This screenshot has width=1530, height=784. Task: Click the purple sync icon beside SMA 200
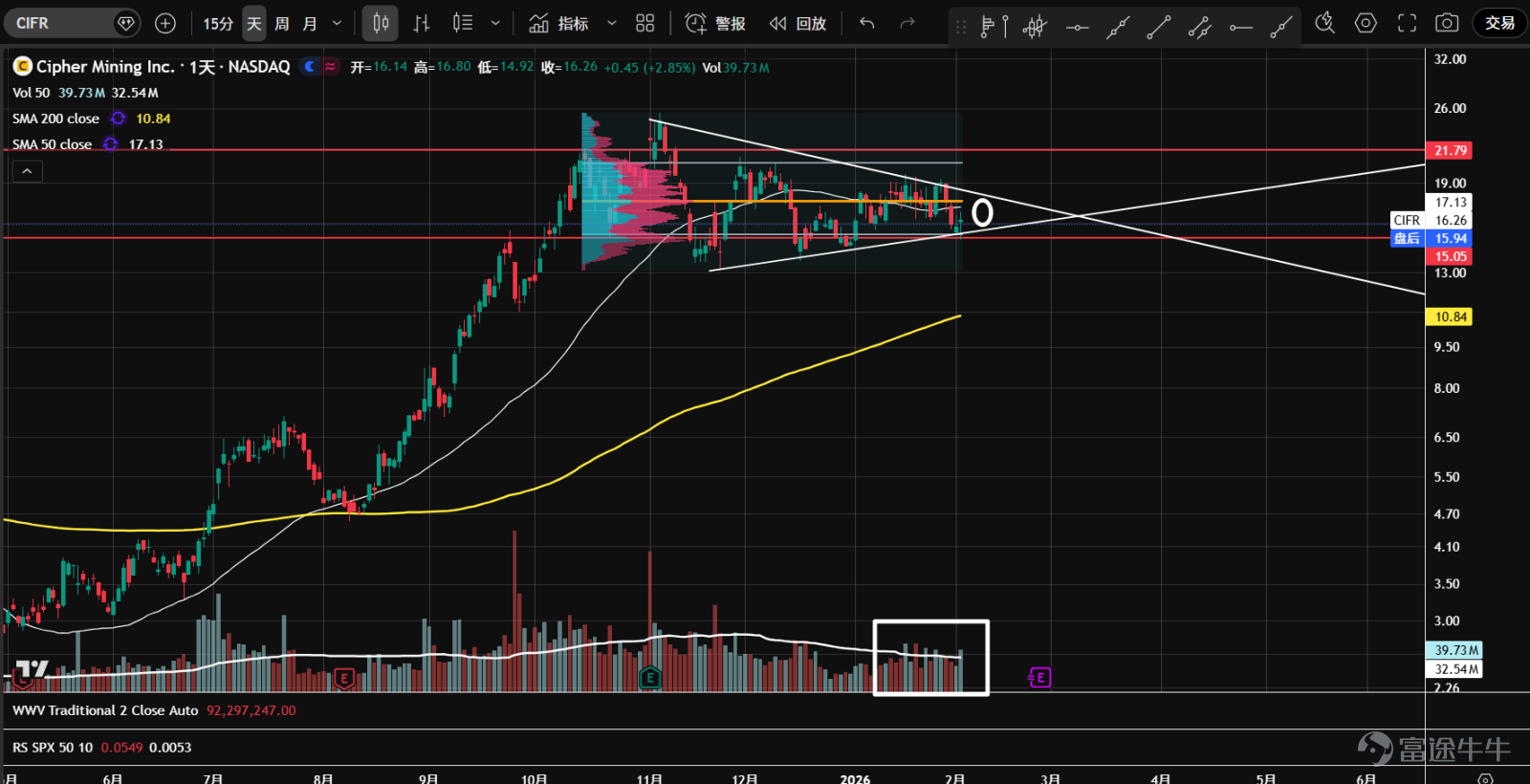[118, 119]
